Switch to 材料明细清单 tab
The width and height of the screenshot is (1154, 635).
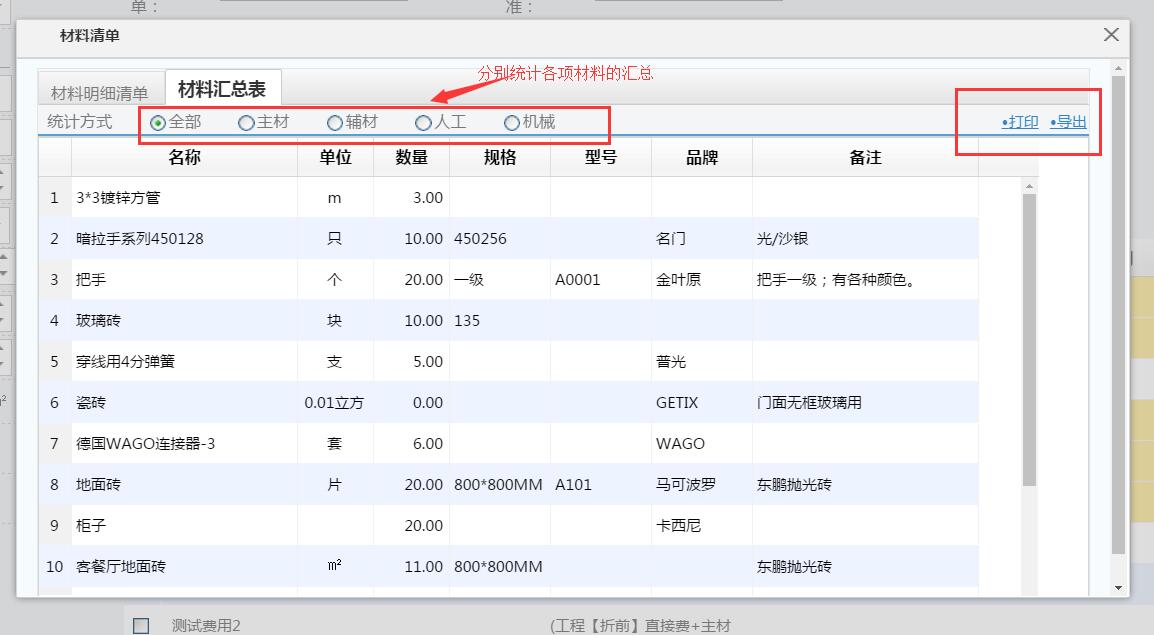point(99,93)
